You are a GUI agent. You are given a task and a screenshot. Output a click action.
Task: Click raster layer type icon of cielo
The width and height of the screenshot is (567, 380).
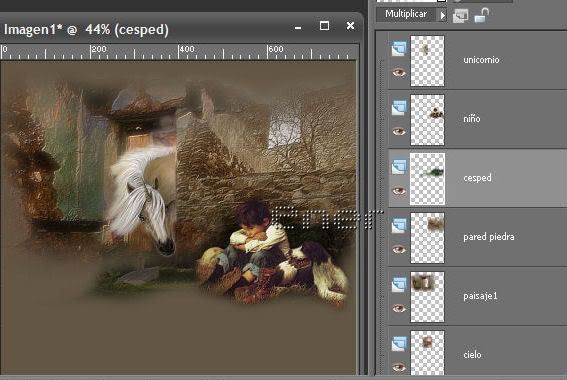399,344
